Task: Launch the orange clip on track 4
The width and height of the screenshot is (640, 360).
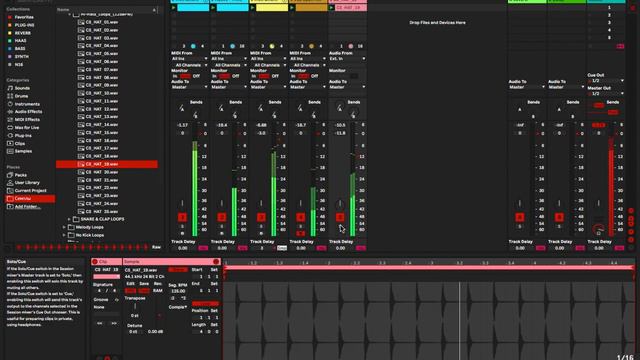Action: [x=292, y=8]
